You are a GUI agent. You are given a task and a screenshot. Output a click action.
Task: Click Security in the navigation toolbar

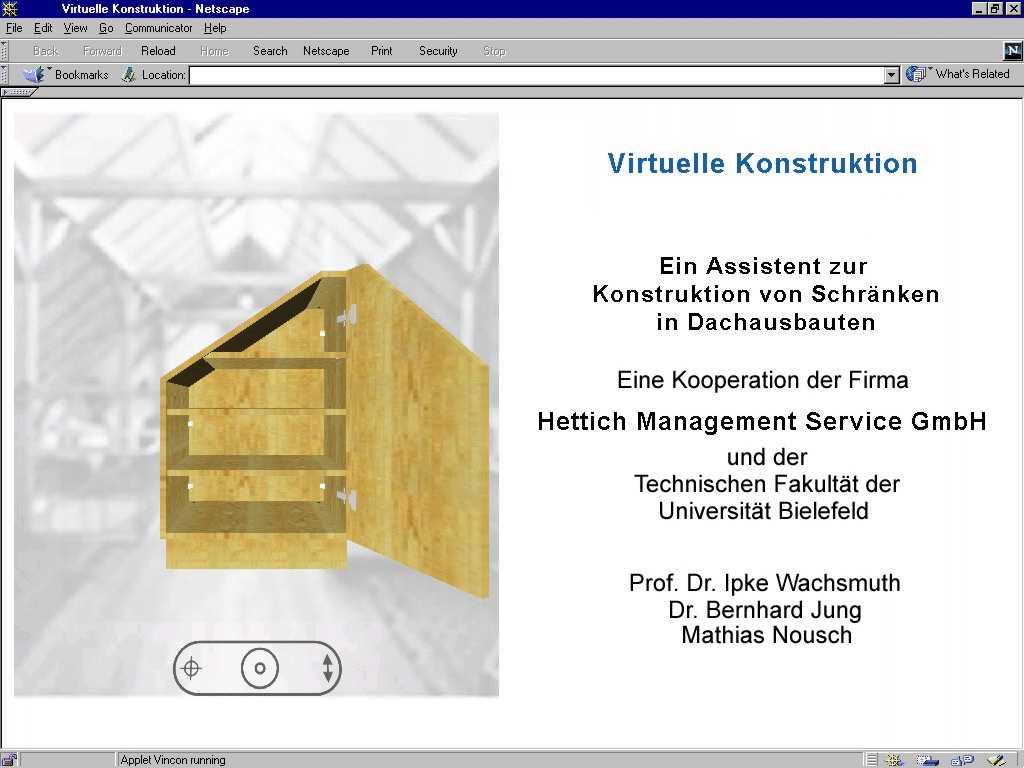point(438,51)
